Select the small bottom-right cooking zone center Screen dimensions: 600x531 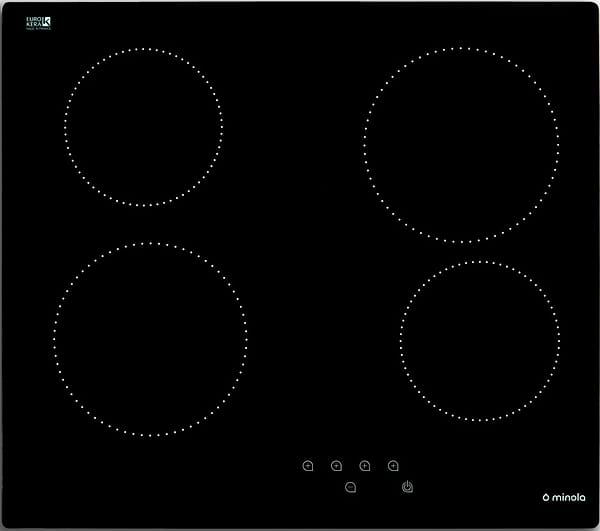(480, 341)
